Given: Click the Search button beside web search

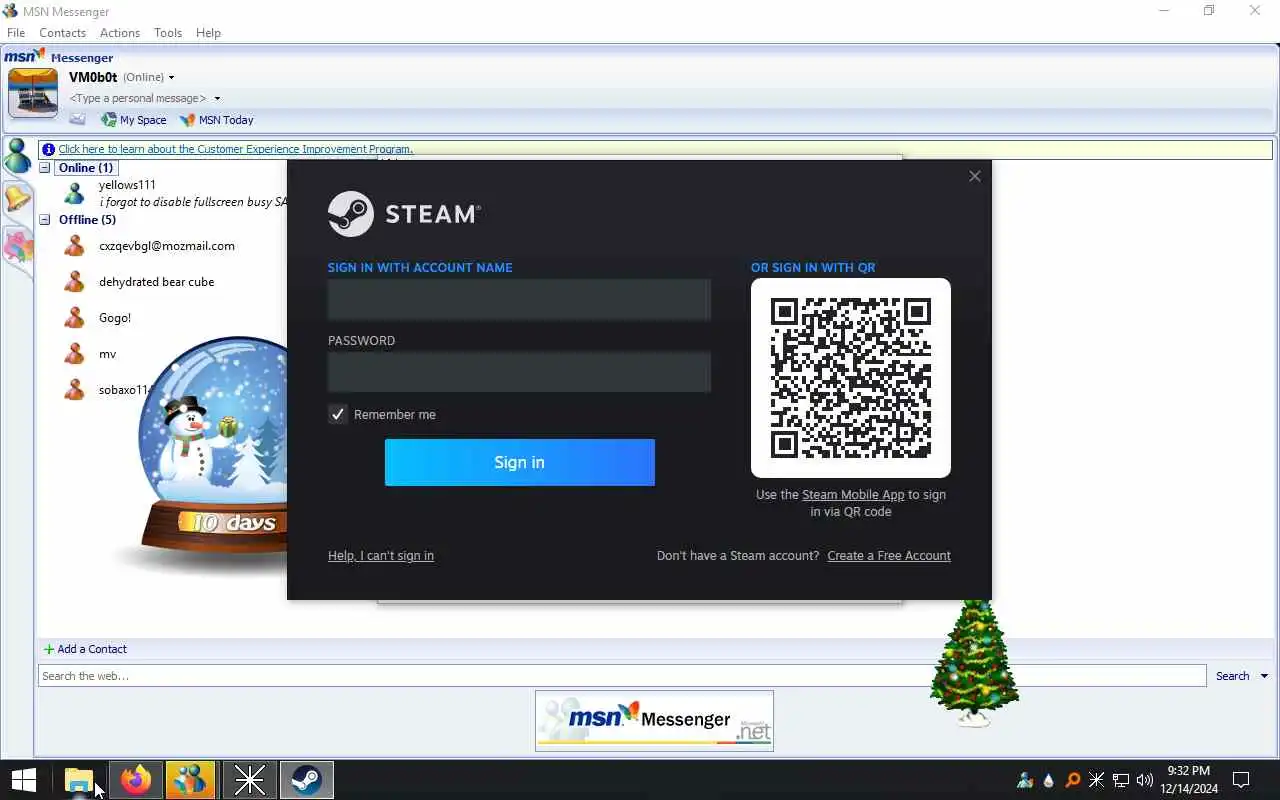Looking at the screenshot, I should pos(1232,676).
